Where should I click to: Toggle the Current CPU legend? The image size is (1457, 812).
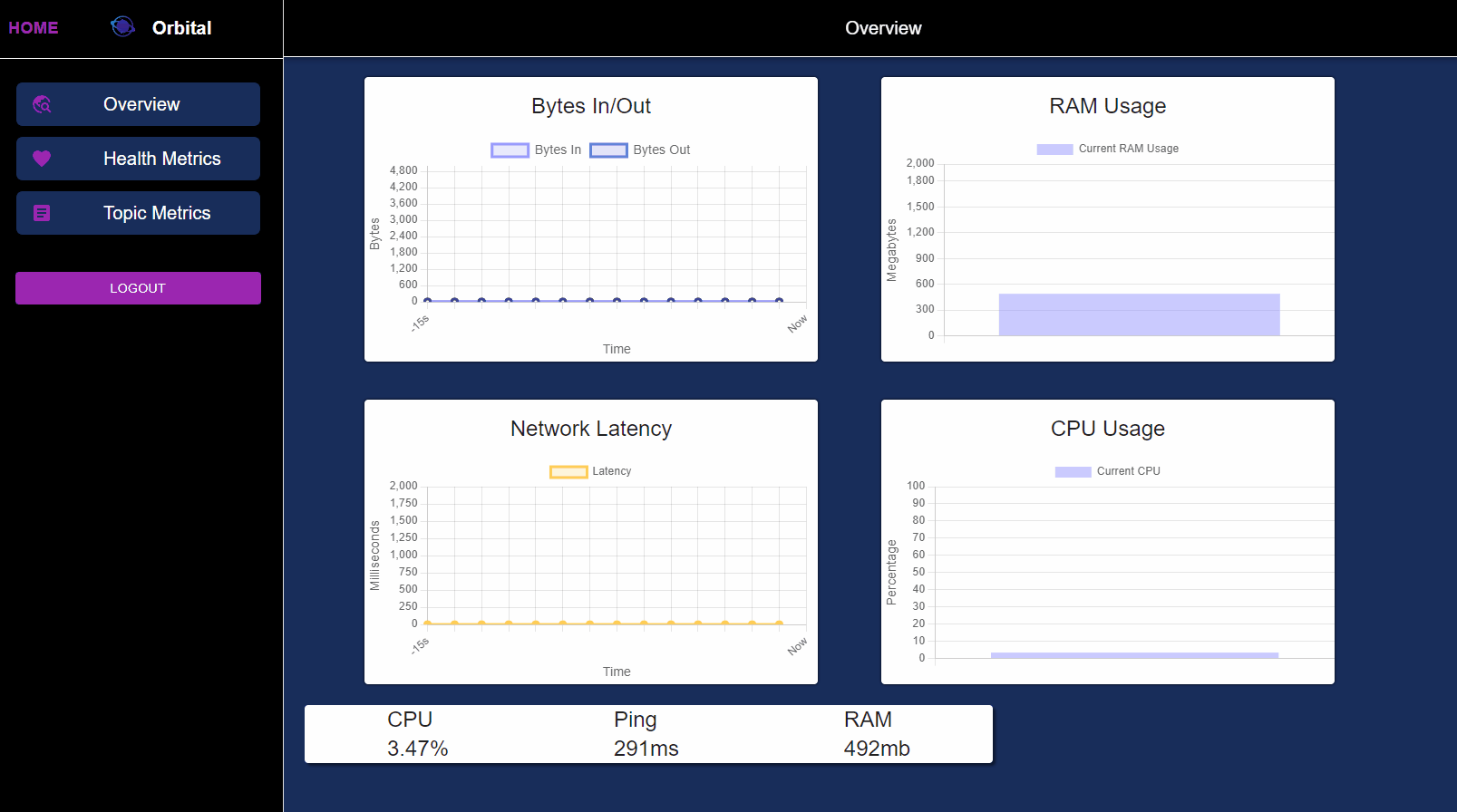[x=1108, y=471]
